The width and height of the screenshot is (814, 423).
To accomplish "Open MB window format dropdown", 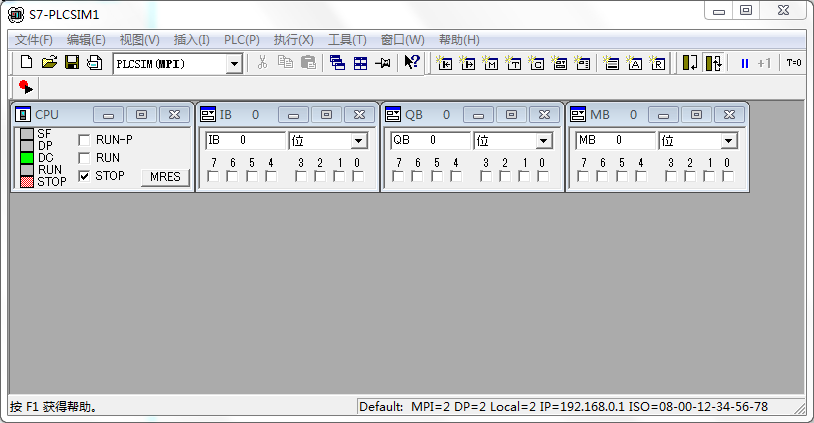I will (728, 141).
